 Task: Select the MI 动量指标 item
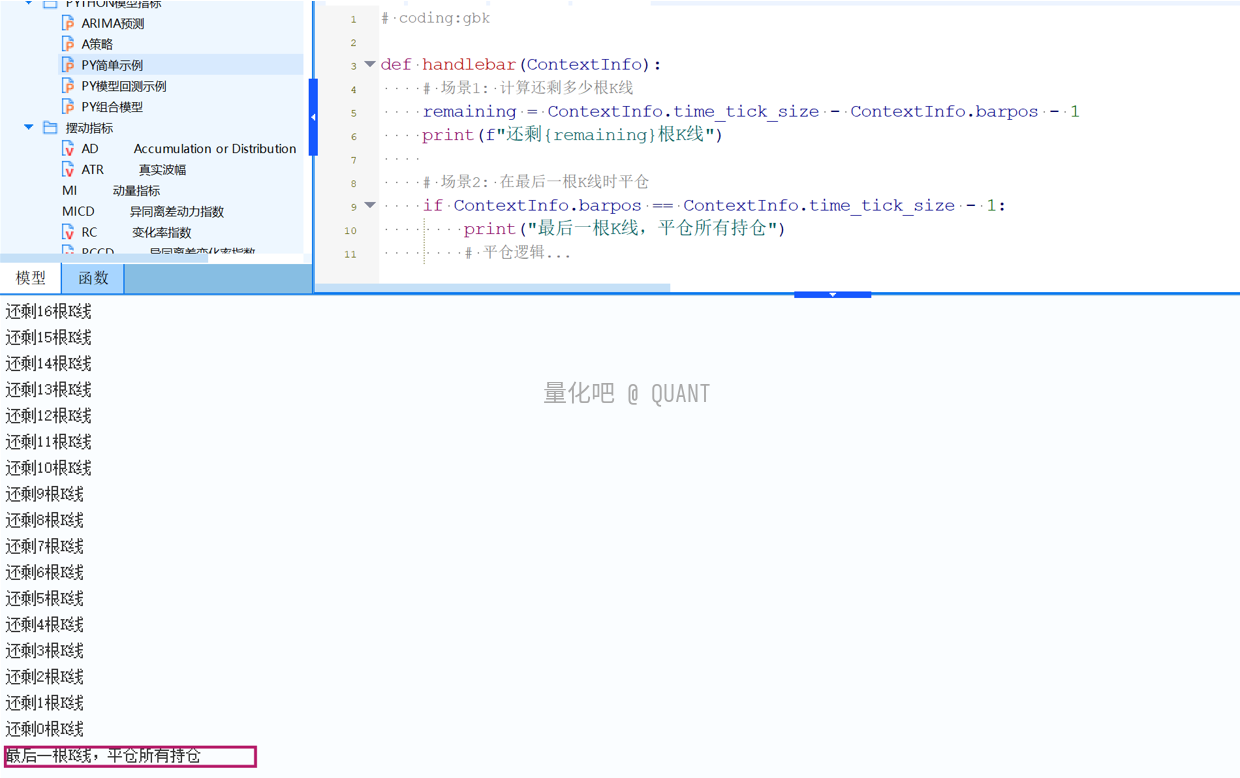coord(110,190)
